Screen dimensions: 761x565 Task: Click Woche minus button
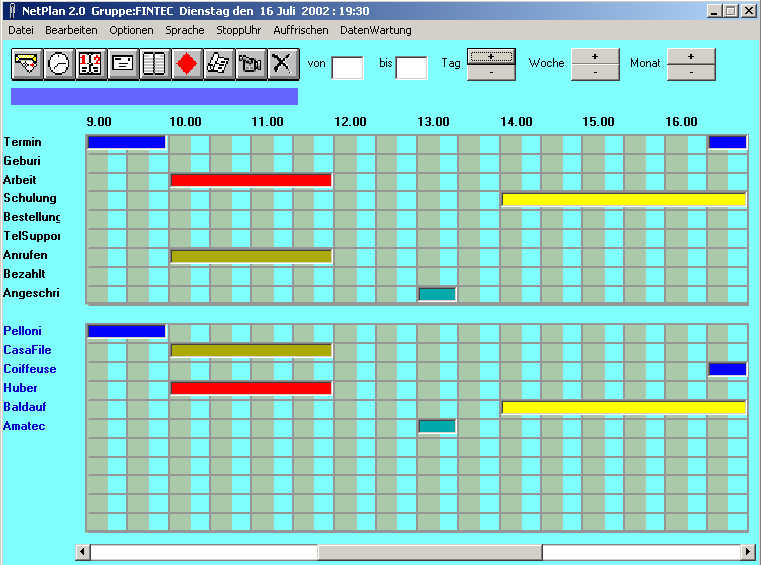click(595, 72)
